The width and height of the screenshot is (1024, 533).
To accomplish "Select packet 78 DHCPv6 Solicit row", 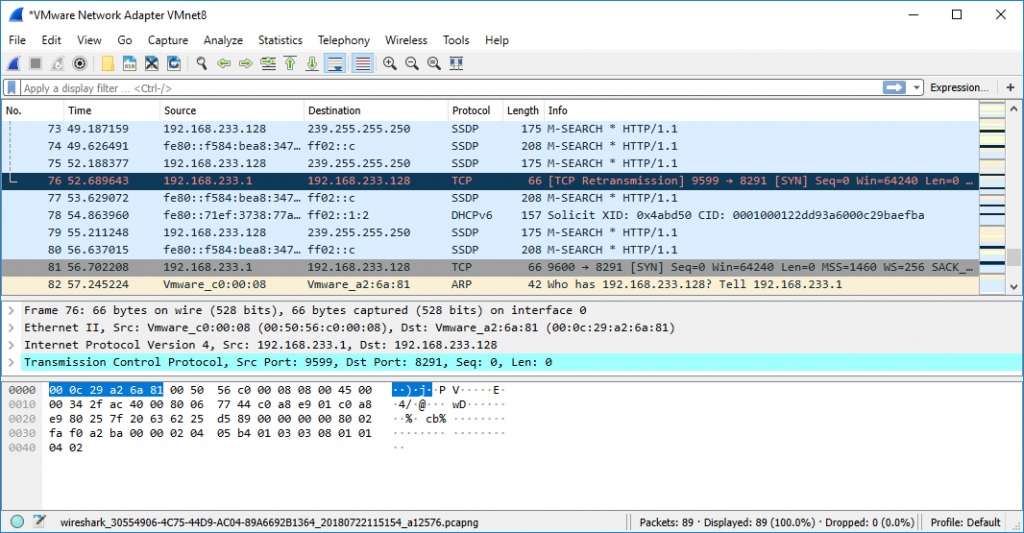I will click(x=490, y=215).
